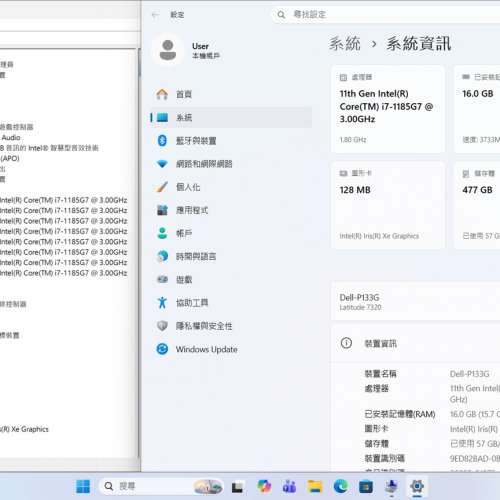Open the User account profile picture

click(x=168, y=50)
